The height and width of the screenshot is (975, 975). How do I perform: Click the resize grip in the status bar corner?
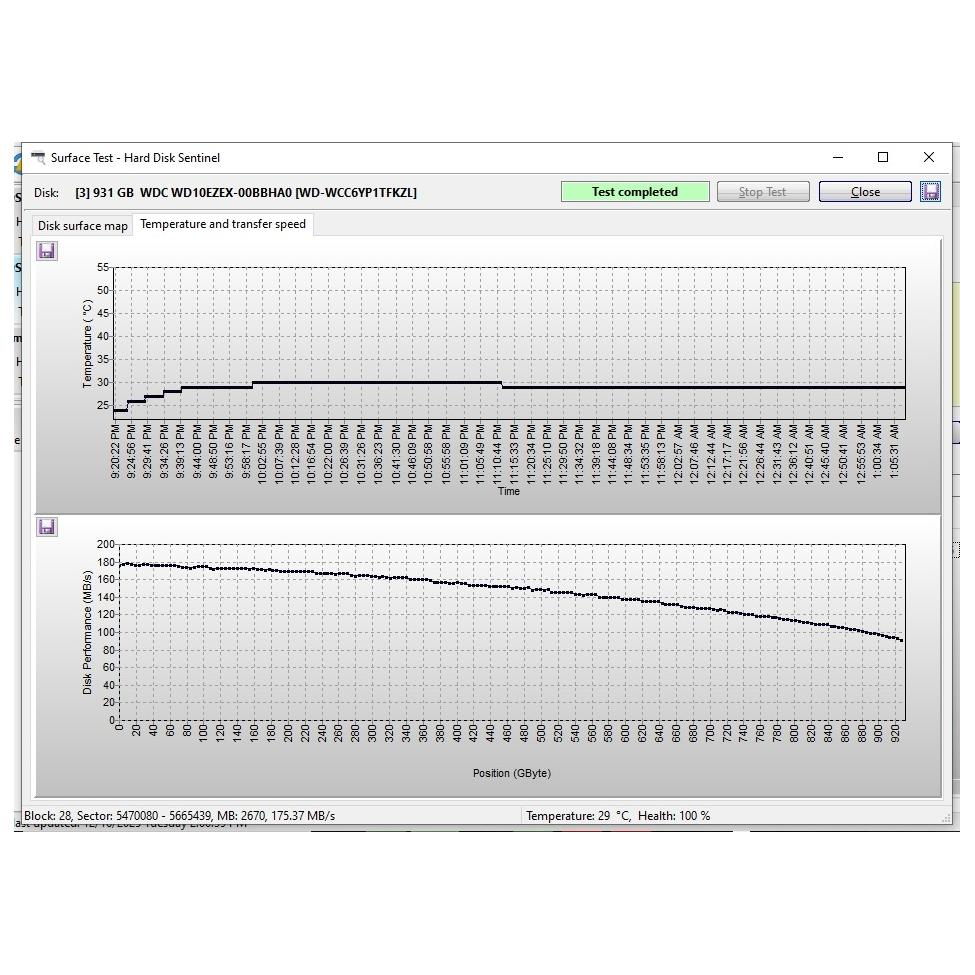point(945,818)
